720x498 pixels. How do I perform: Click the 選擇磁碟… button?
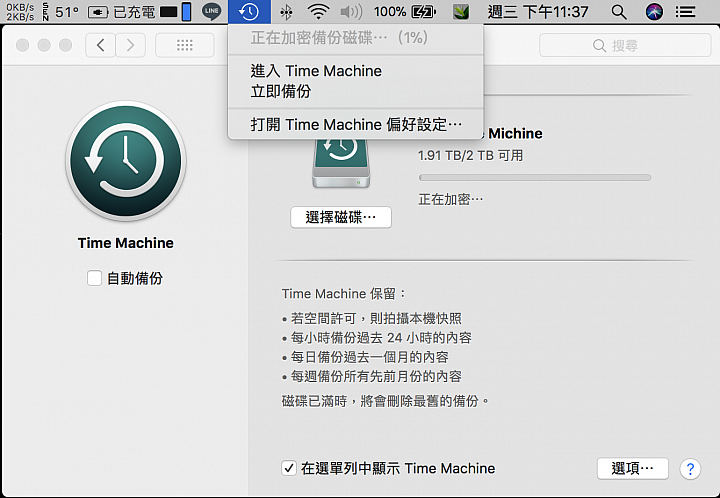pyautogui.click(x=341, y=217)
